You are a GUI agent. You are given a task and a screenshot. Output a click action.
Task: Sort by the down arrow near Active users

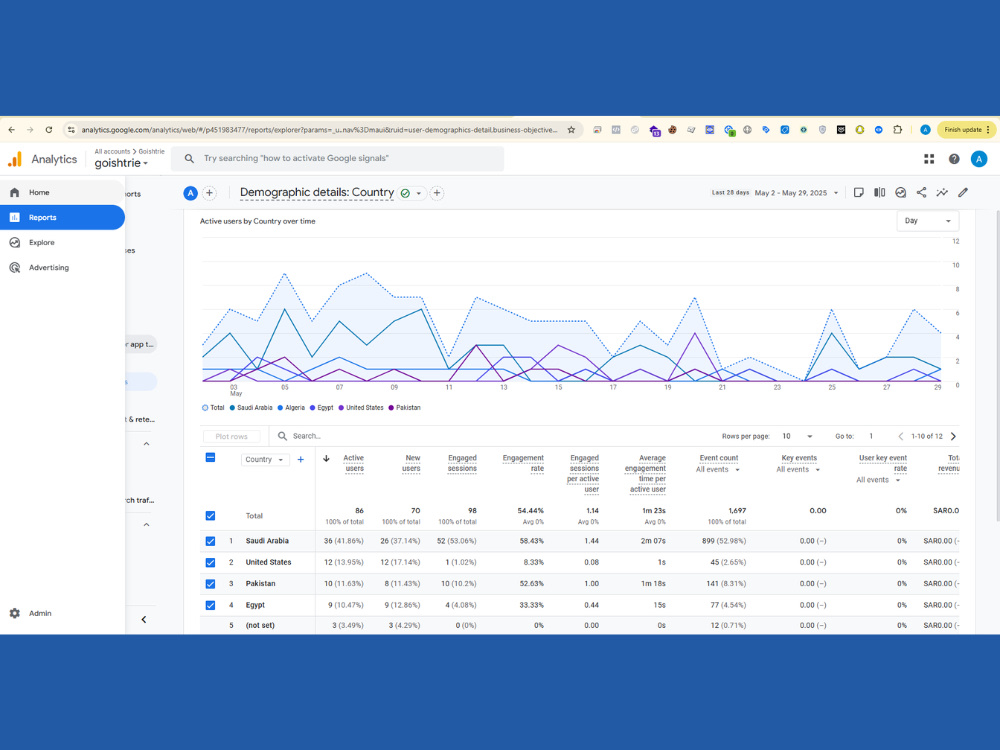click(326, 459)
